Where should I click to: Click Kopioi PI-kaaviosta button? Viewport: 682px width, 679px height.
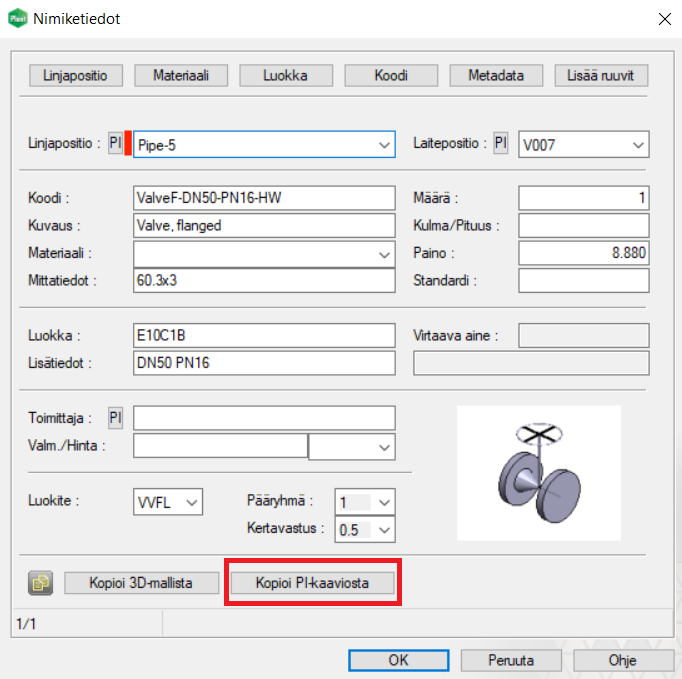tap(312, 582)
